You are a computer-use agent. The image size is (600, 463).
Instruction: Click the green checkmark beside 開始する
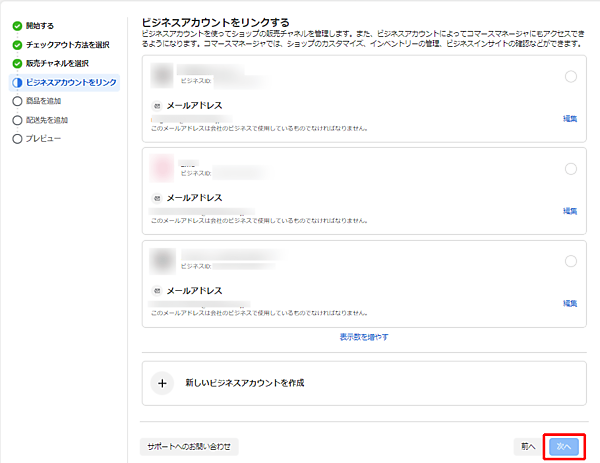(x=17, y=25)
